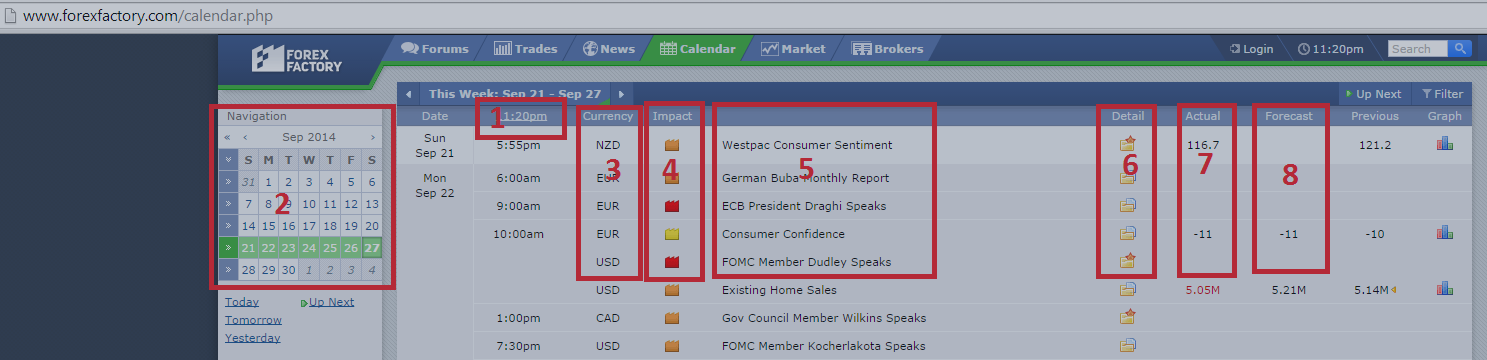Click the Forex Factory logo
Image resolution: width=1487 pixels, height=360 pixels.
297,58
